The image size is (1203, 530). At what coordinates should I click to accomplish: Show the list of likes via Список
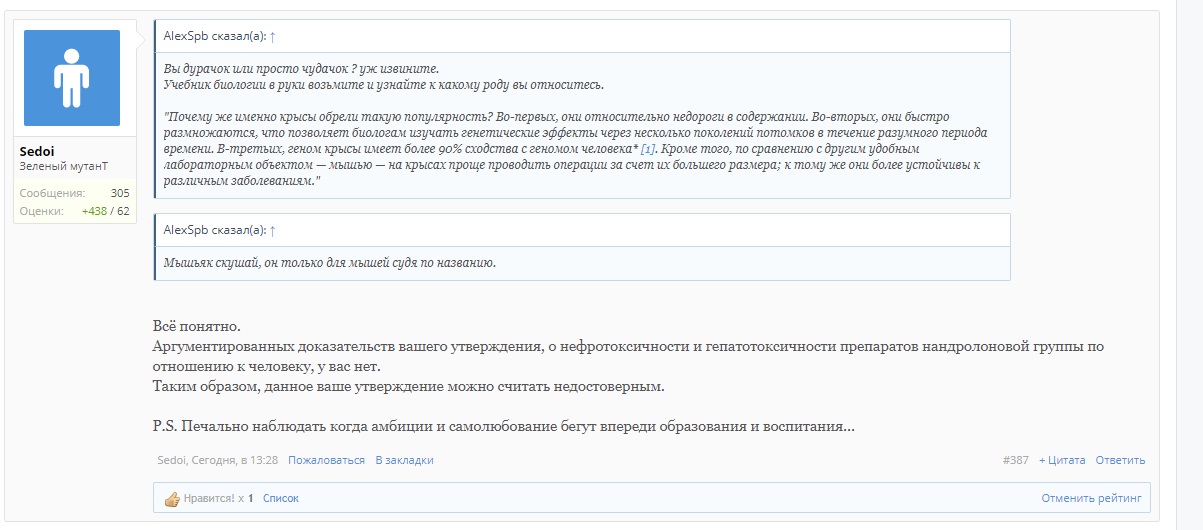point(280,498)
